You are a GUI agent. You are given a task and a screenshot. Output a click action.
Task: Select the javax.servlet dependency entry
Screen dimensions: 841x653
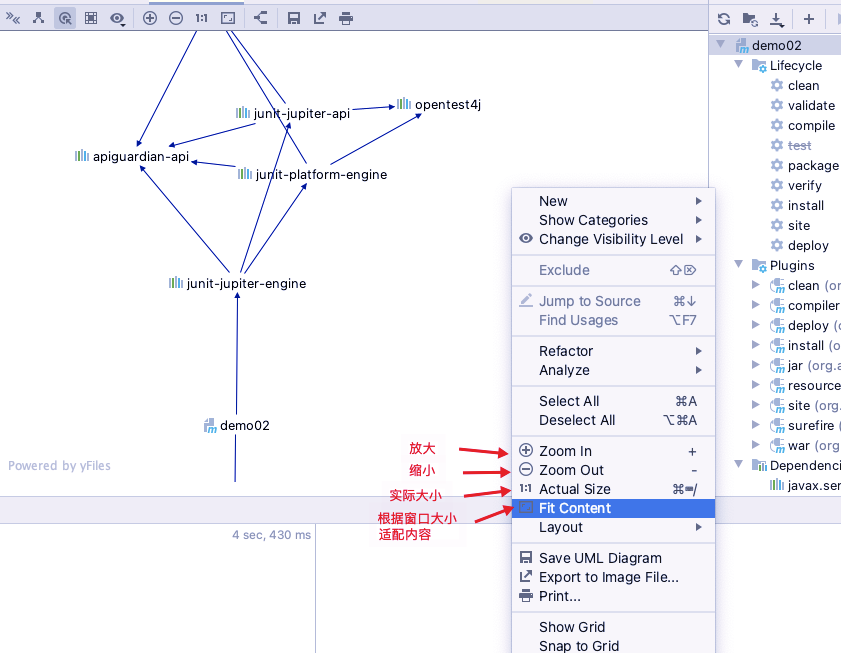click(x=805, y=486)
